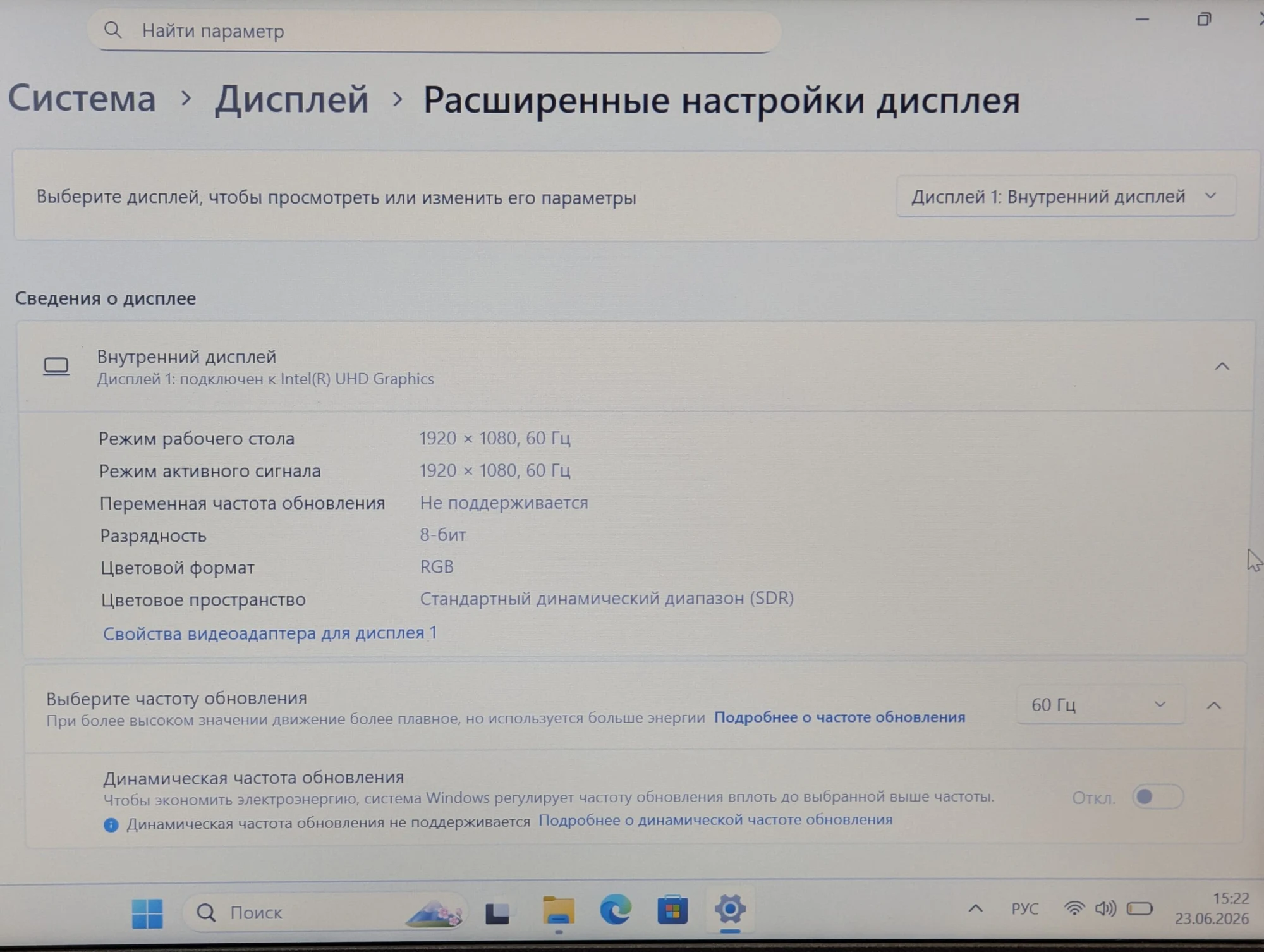Click the Не поддерживается value
The image size is (1264, 952).
coord(504,503)
